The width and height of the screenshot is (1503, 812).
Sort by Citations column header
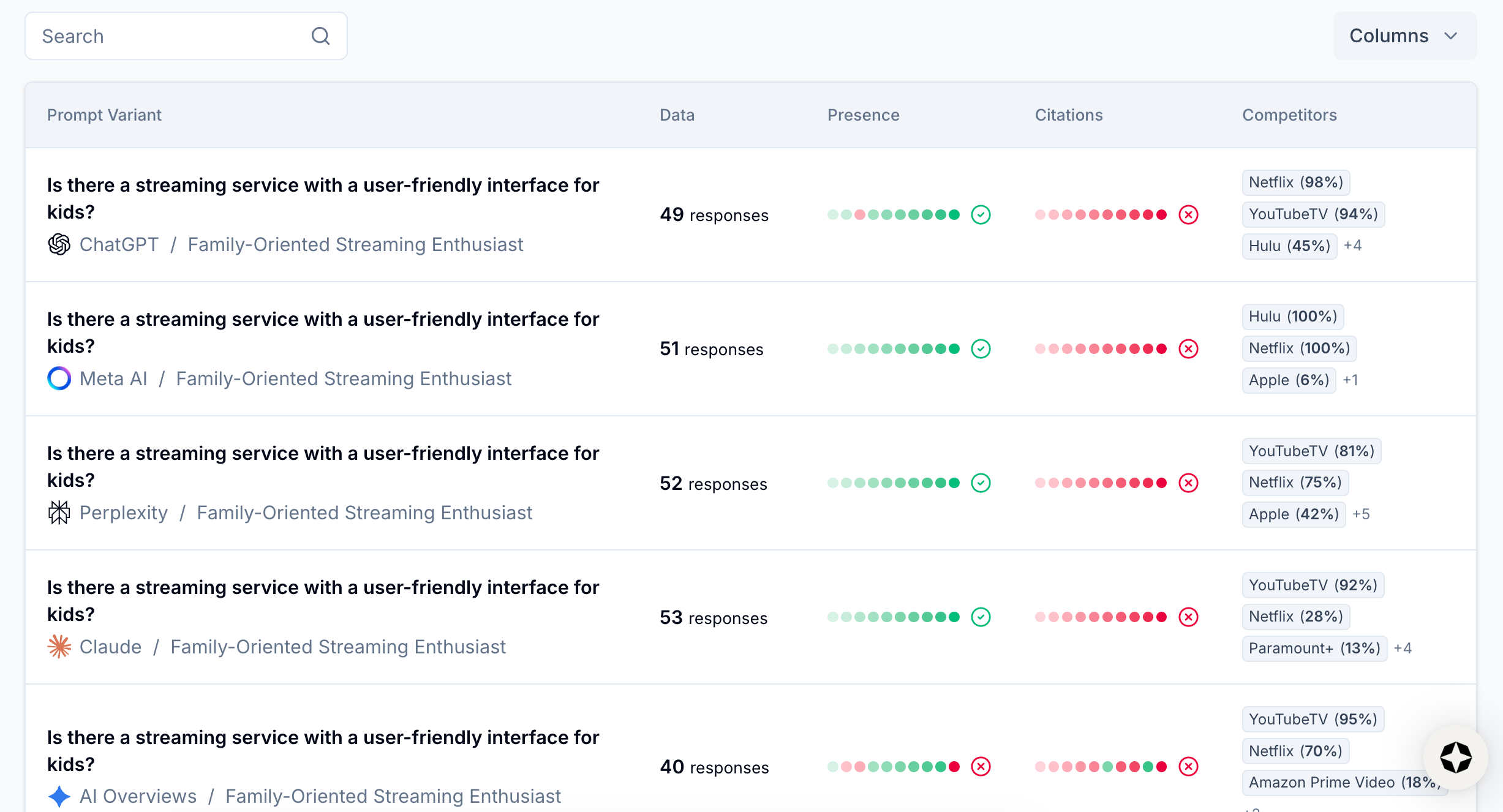[x=1068, y=115]
